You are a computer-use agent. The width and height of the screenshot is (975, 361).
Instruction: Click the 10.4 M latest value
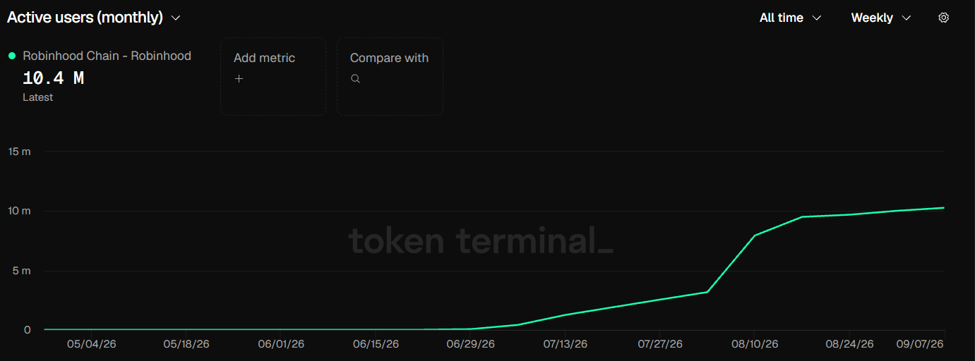(53, 78)
